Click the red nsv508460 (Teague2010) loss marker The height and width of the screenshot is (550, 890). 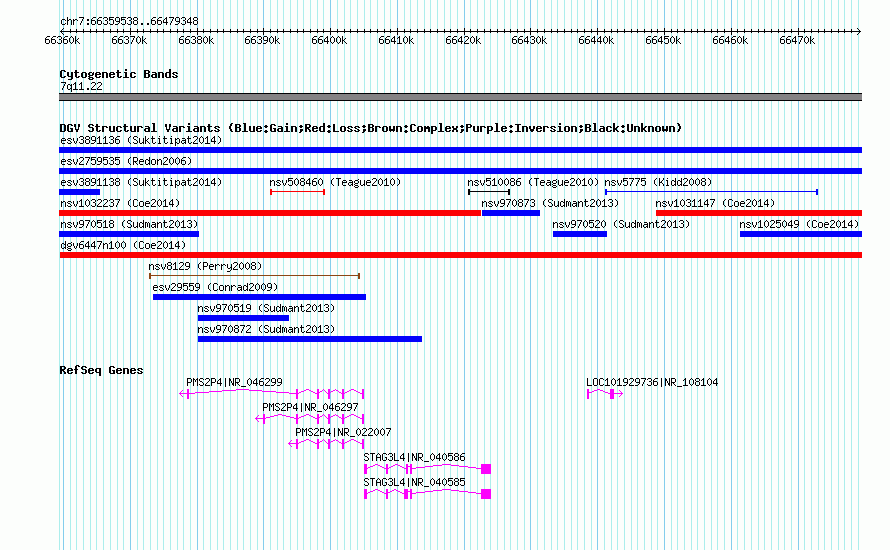tap(297, 192)
